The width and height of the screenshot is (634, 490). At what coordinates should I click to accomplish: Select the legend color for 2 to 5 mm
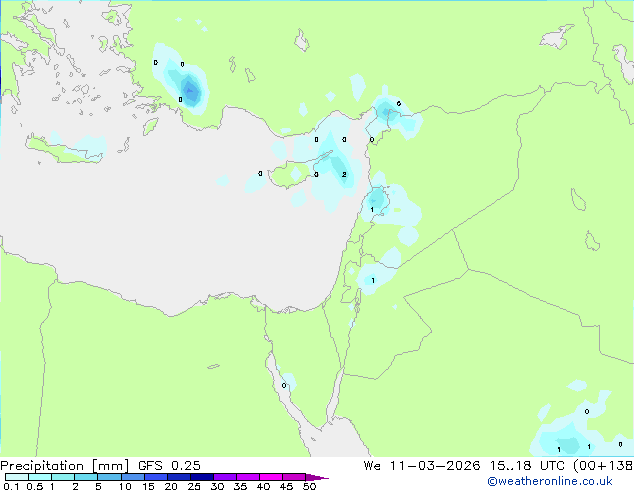(x=86, y=477)
